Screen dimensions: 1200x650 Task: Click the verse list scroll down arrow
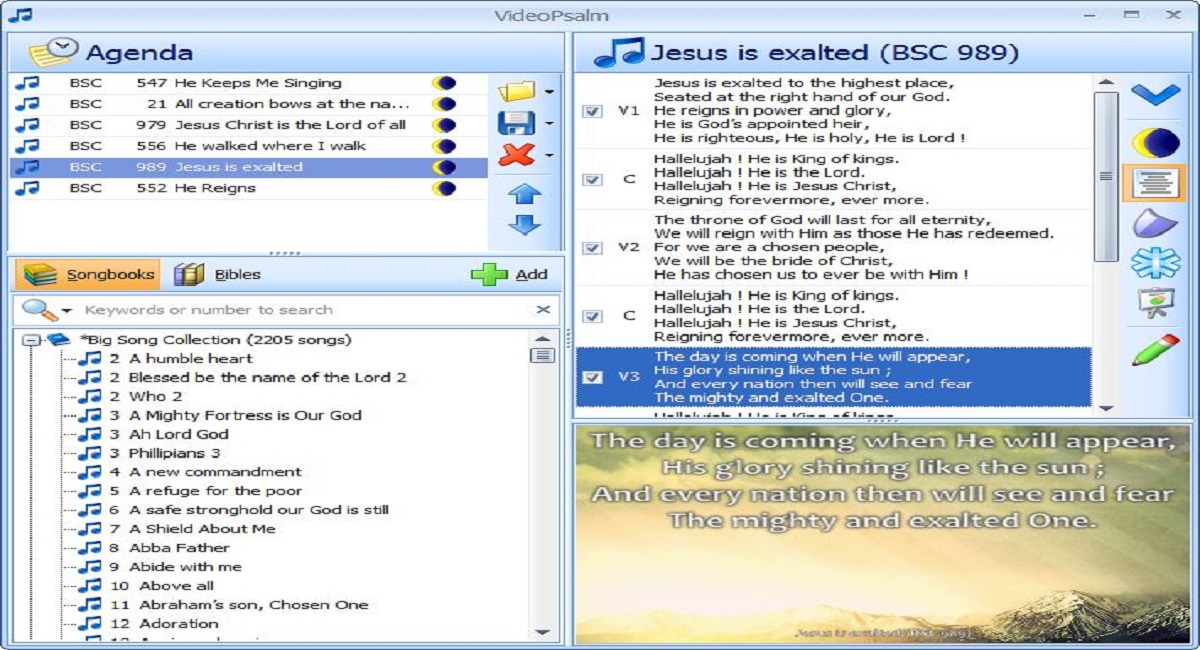click(x=1105, y=408)
